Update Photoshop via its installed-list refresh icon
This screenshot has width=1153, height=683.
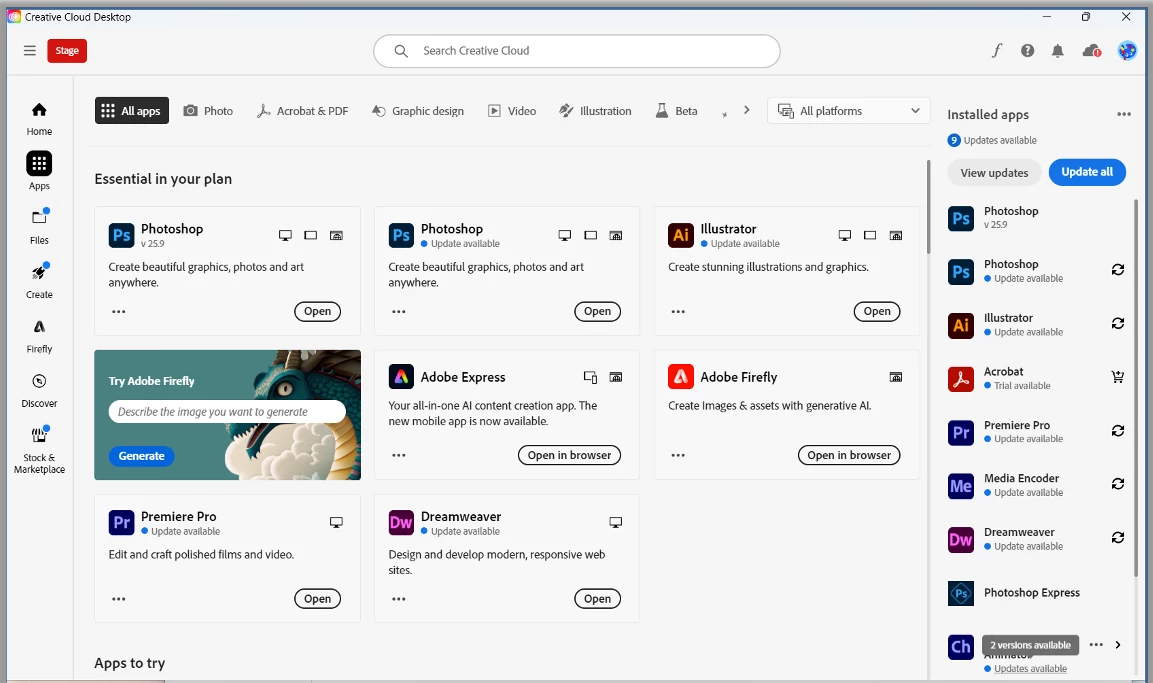click(x=1118, y=270)
